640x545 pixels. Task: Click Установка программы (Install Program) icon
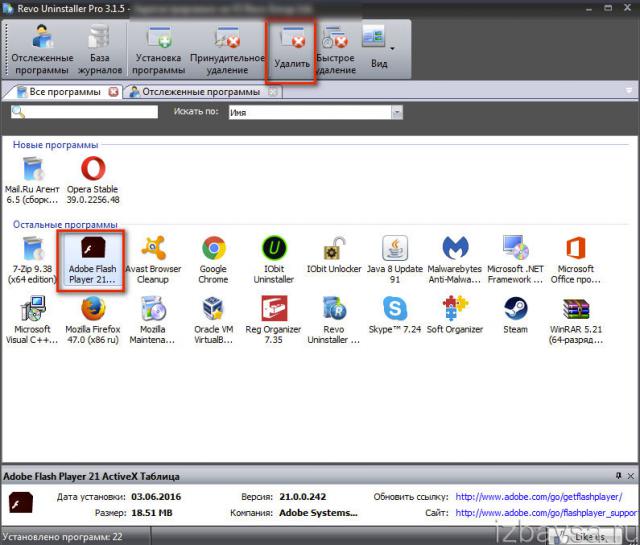coord(160,49)
